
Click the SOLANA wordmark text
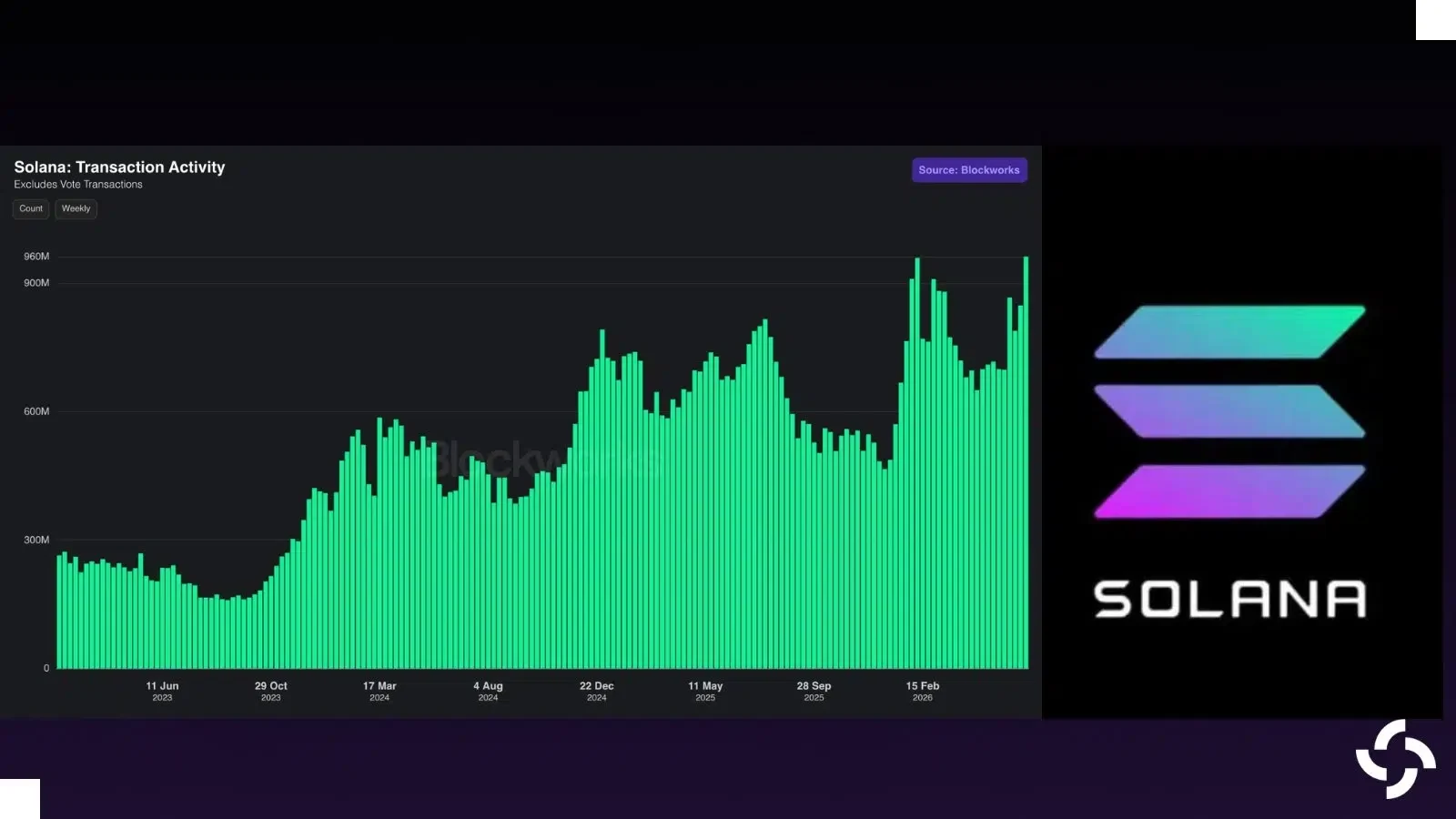[x=1229, y=600]
